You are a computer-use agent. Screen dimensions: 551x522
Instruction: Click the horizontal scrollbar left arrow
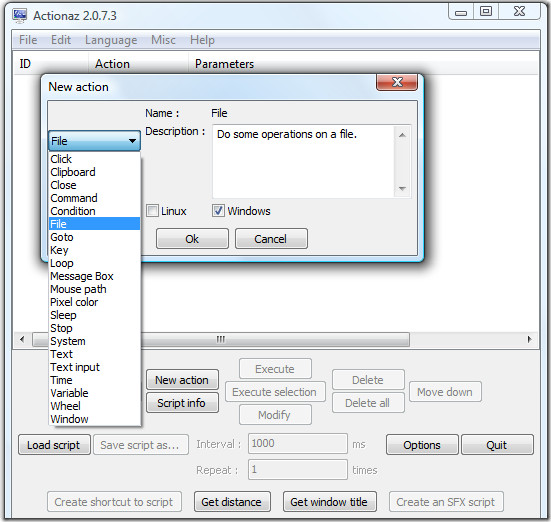[x=22, y=340]
